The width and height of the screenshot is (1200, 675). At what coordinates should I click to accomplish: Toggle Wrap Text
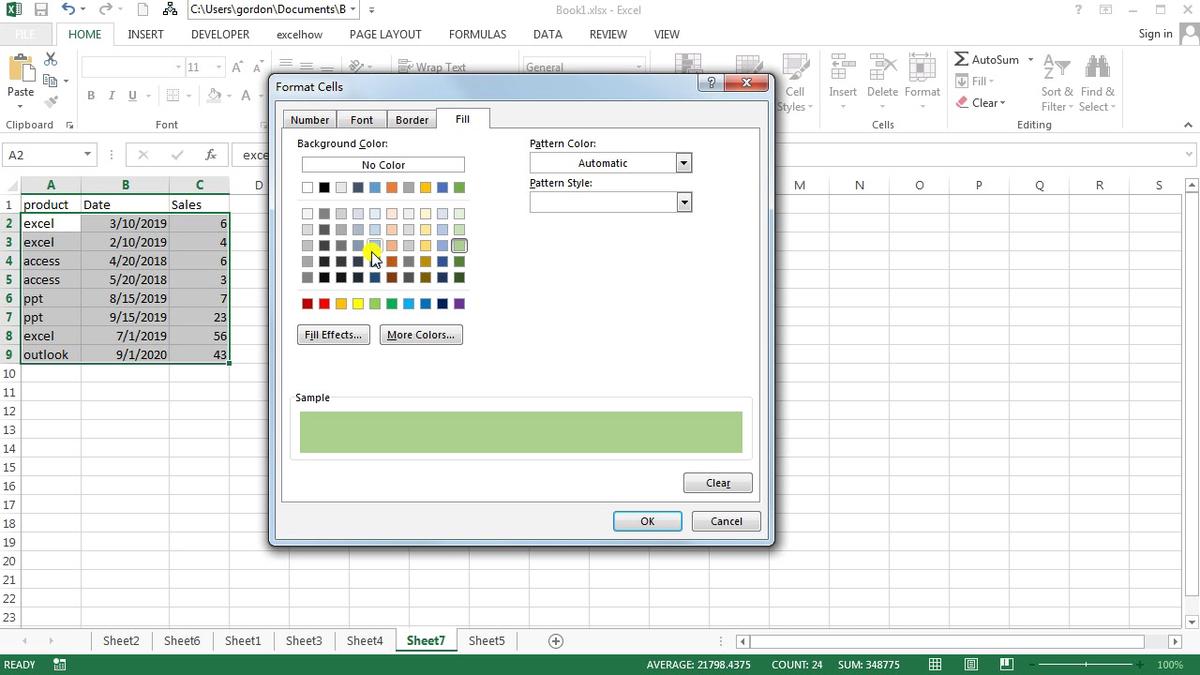coord(434,67)
